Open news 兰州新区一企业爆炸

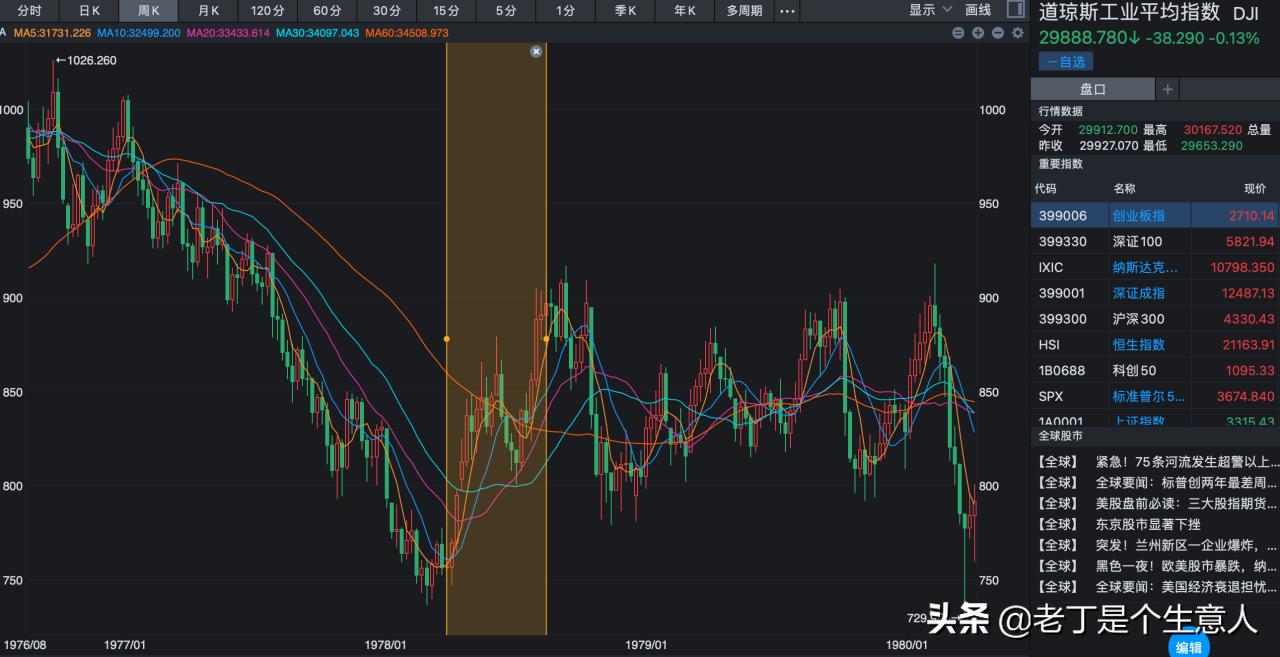(1158, 545)
